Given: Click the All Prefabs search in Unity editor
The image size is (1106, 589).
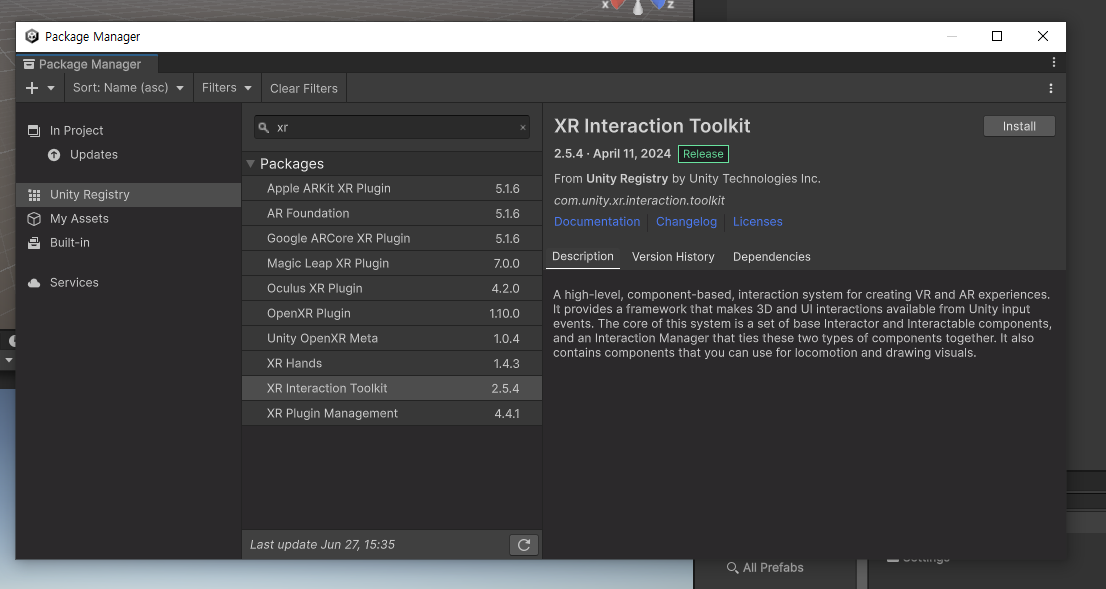Looking at the screenshot, I should pos(765,568).
